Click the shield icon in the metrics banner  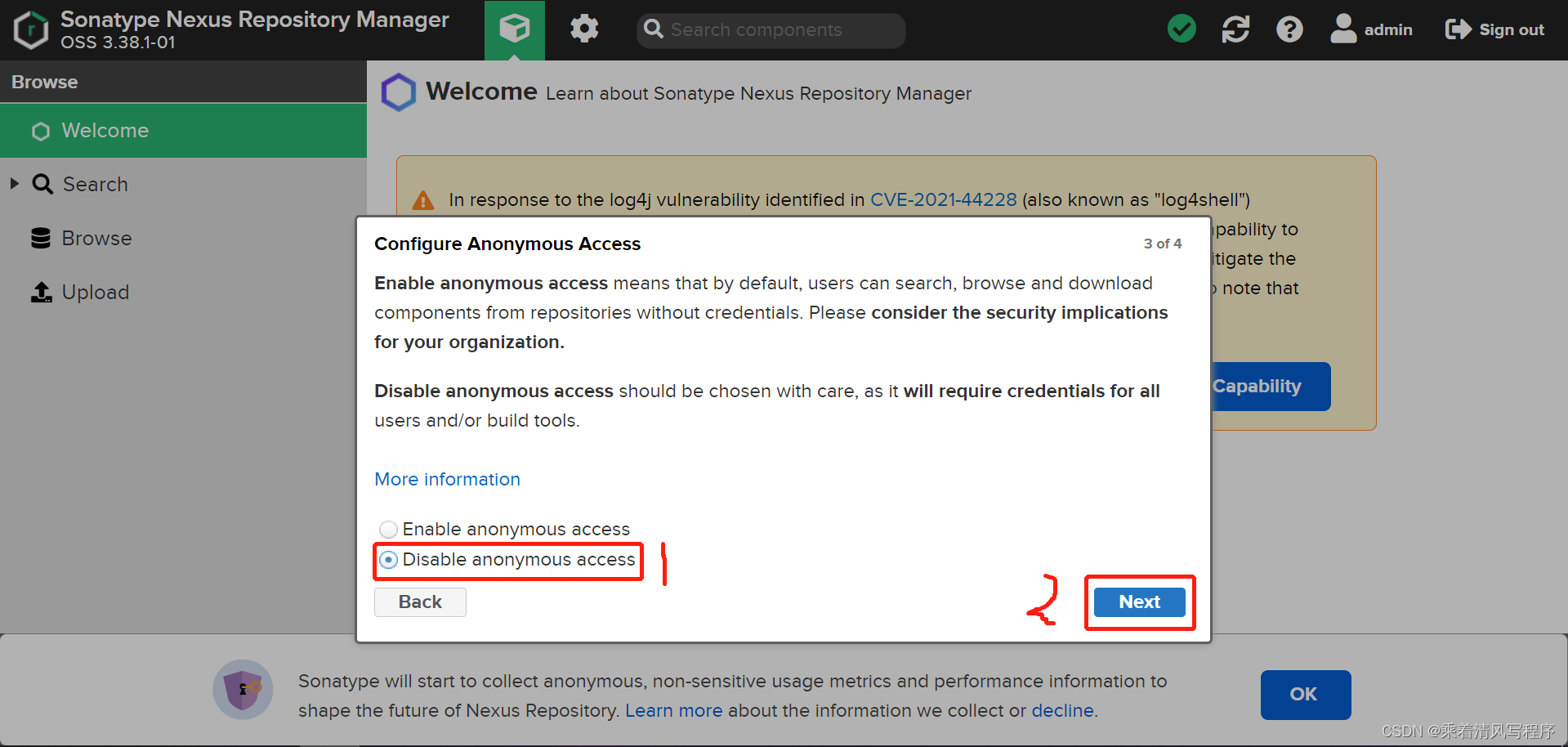coord(243,689)
